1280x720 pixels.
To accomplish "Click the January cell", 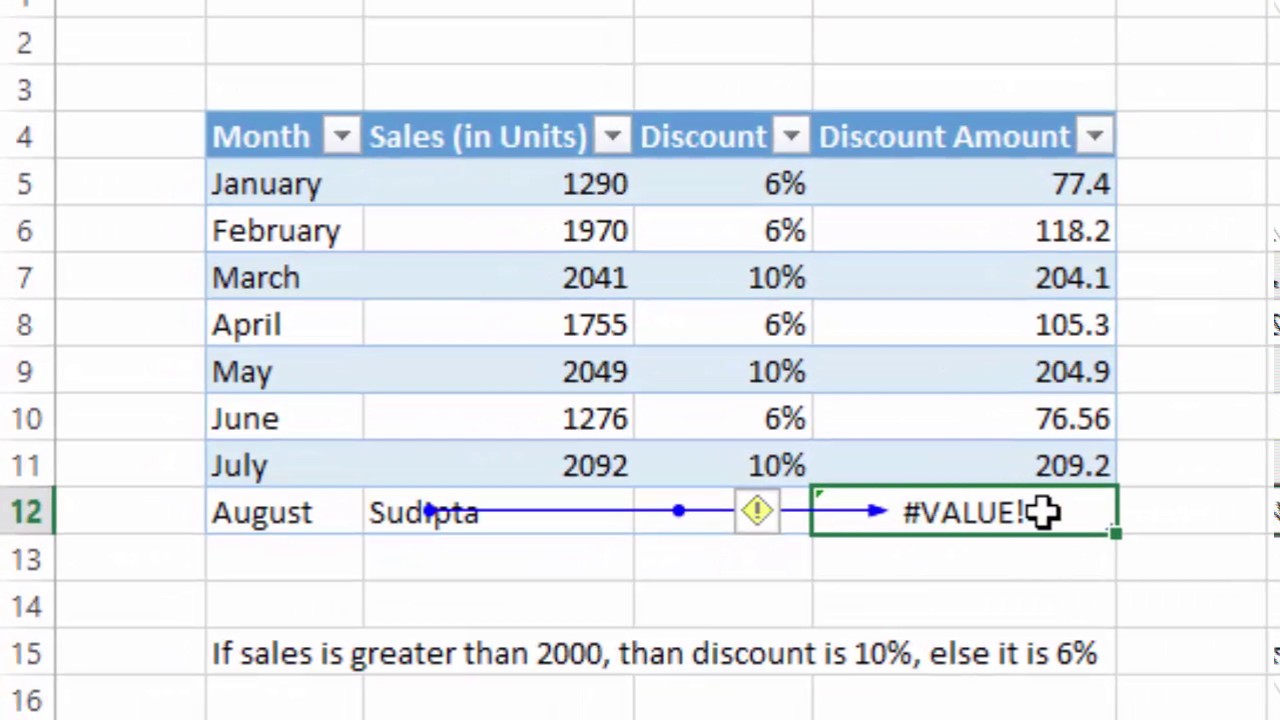I will 285,184.
